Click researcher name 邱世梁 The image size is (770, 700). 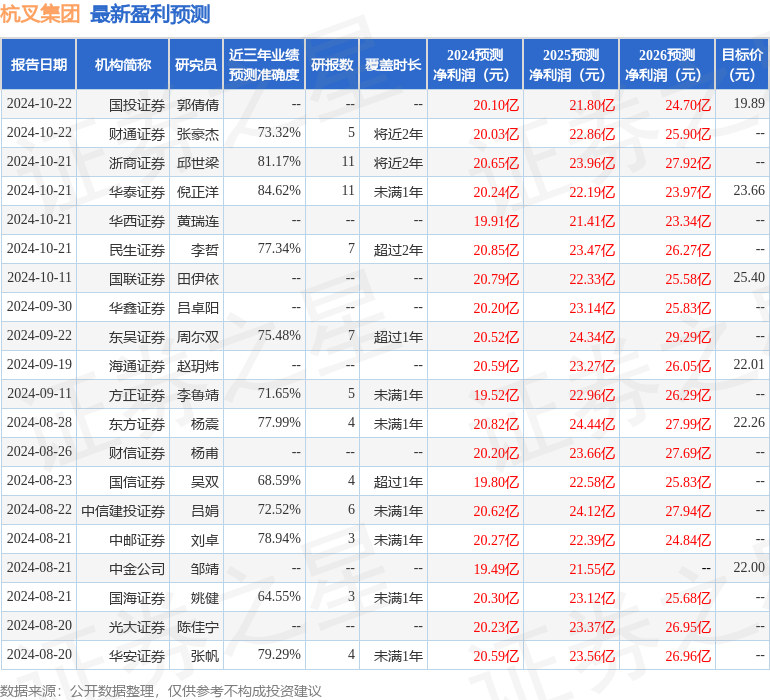197,163
